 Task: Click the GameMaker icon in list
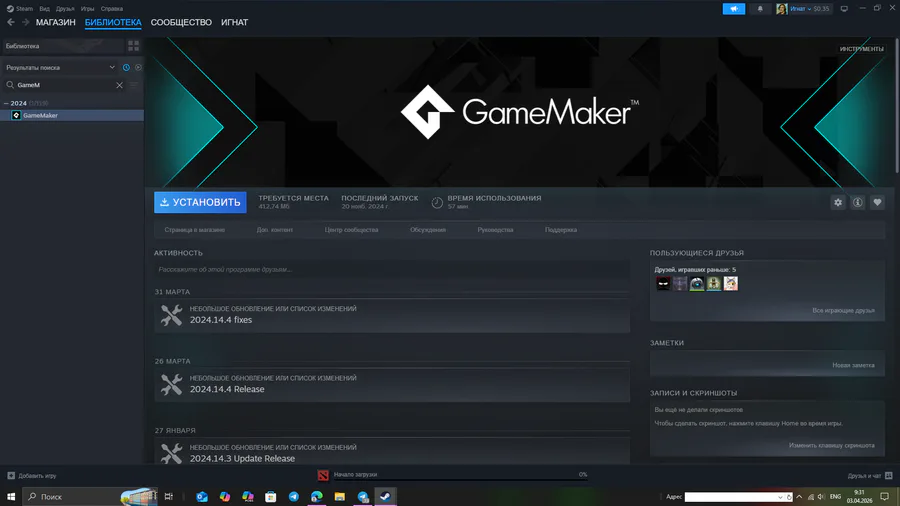16,115
